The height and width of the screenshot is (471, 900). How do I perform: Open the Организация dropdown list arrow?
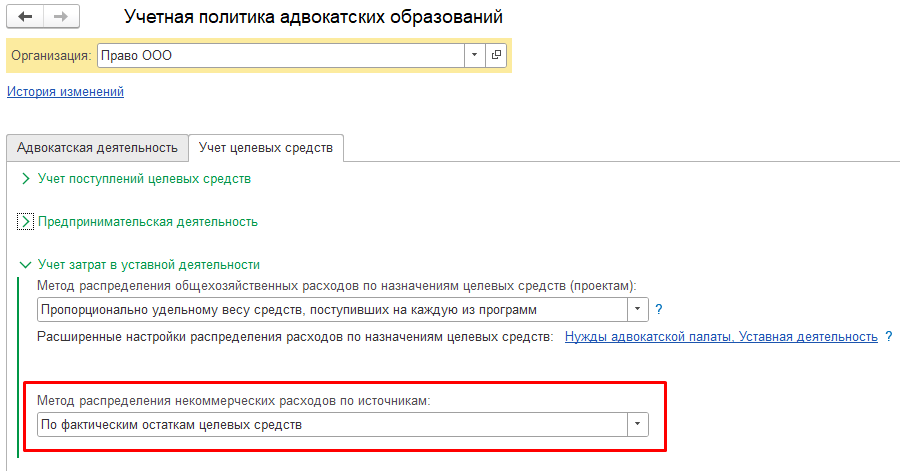474,56
